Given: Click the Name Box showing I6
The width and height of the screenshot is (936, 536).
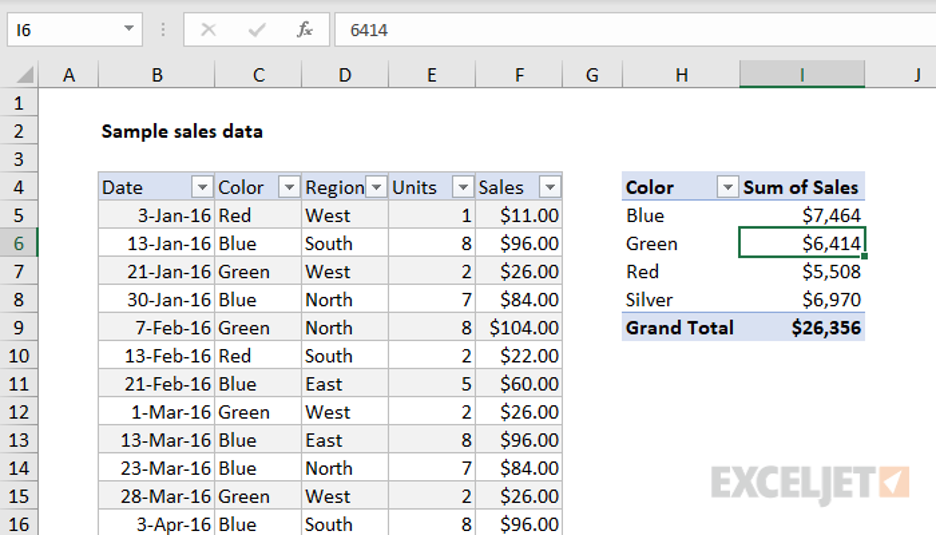Looking at the screenshot, I should click(75, 29).
